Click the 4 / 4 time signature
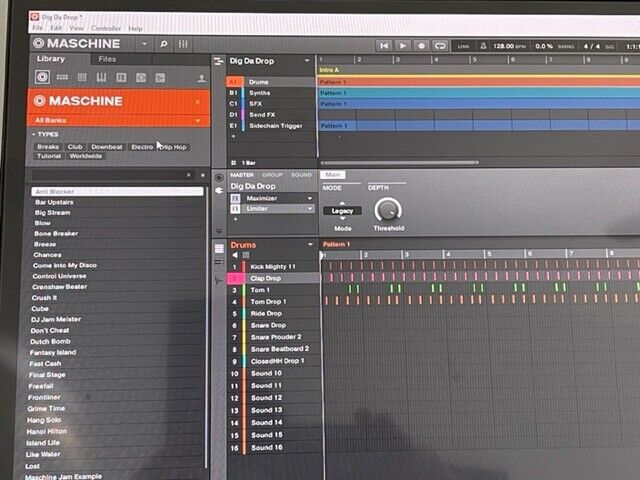640x480 pixels. [591, 46]
